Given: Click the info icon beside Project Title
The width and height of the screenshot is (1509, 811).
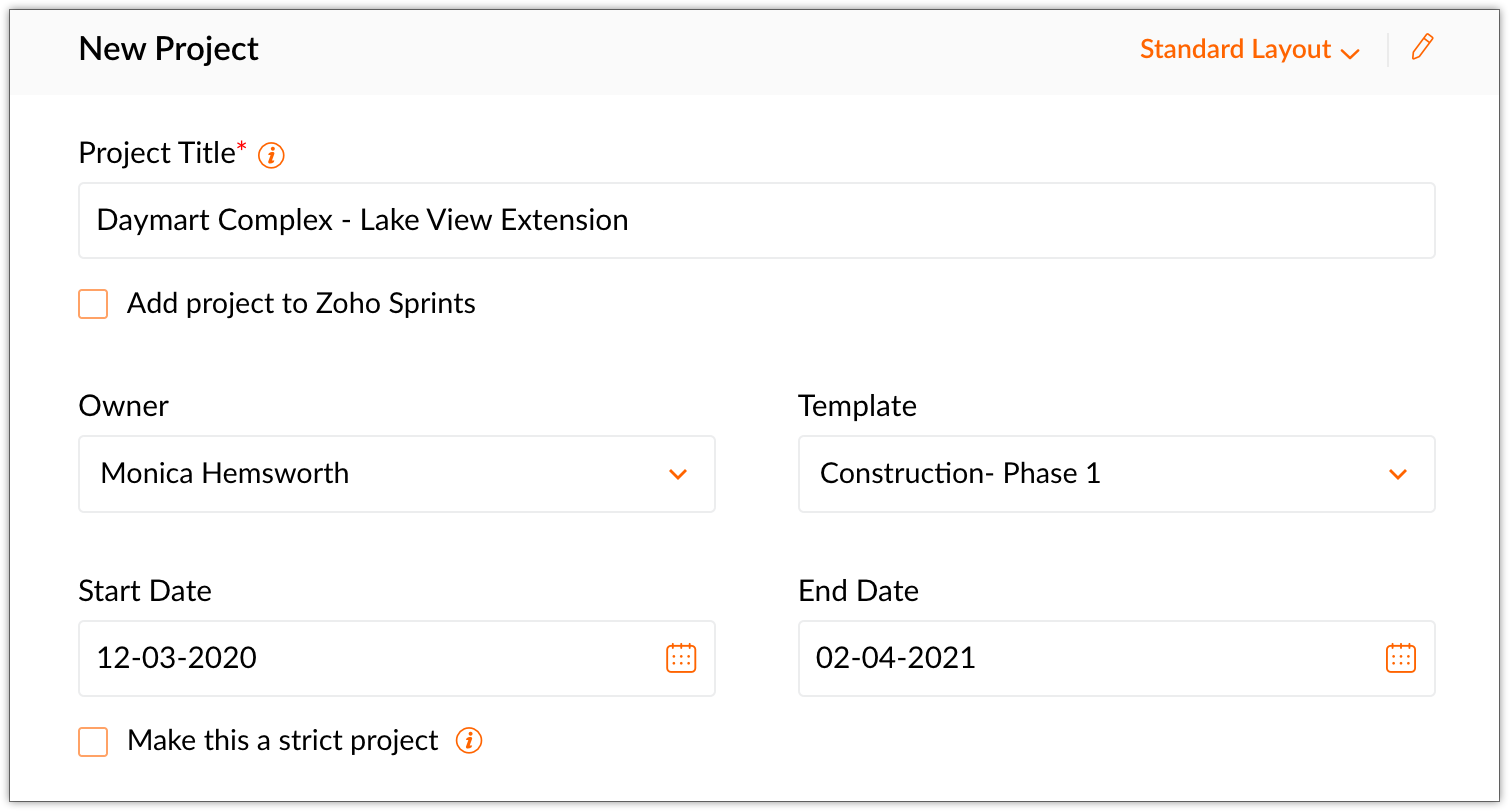Looking at the screenshot, I should (x=271, y=155).
